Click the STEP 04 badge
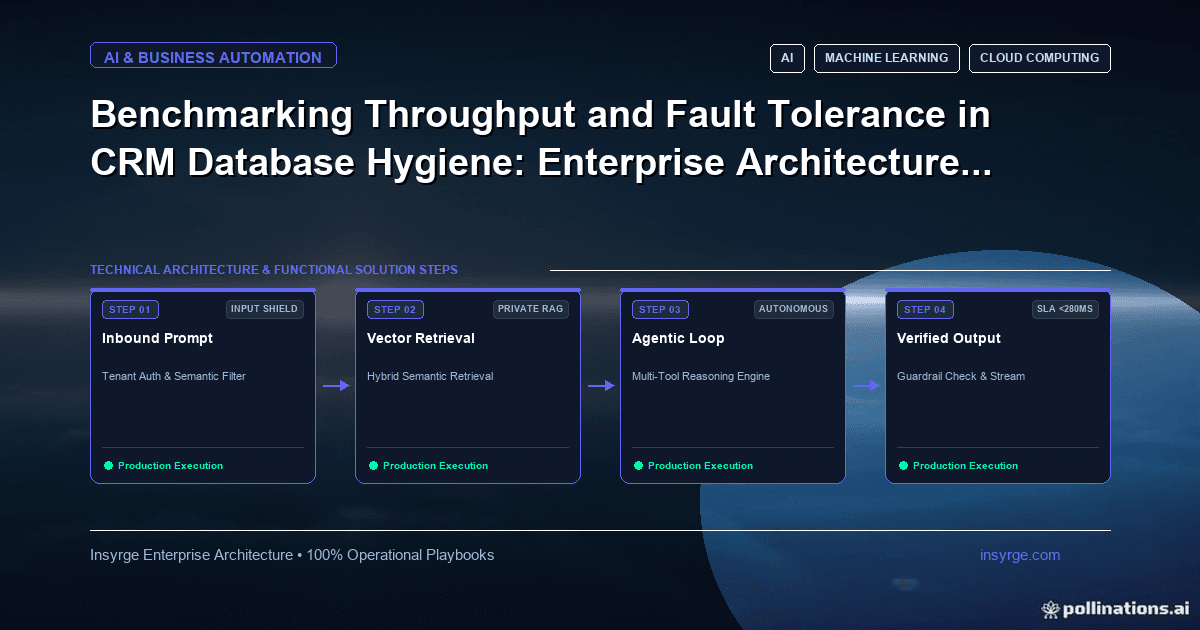The width and height of the screenshot is (1200, 630). point(925,309)
